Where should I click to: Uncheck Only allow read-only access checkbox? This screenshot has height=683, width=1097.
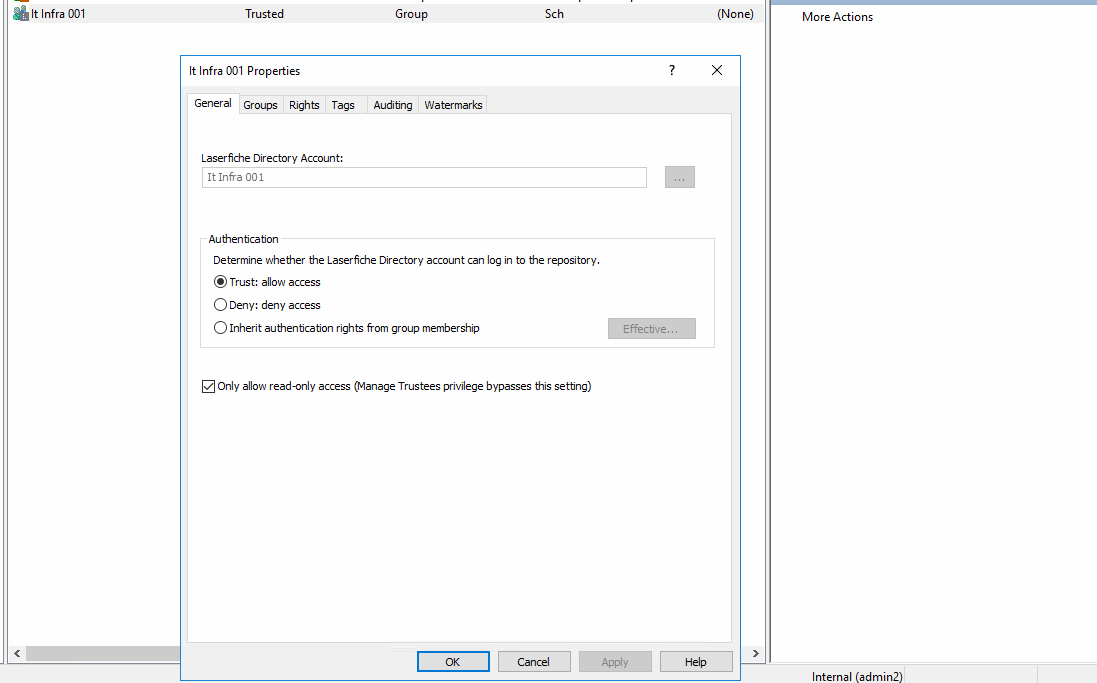click(x=208, y=386)
